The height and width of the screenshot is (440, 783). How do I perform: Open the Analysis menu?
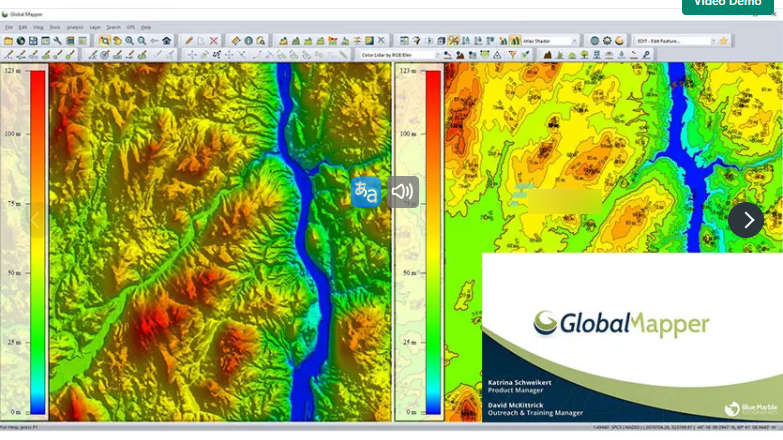coord(75,27)
